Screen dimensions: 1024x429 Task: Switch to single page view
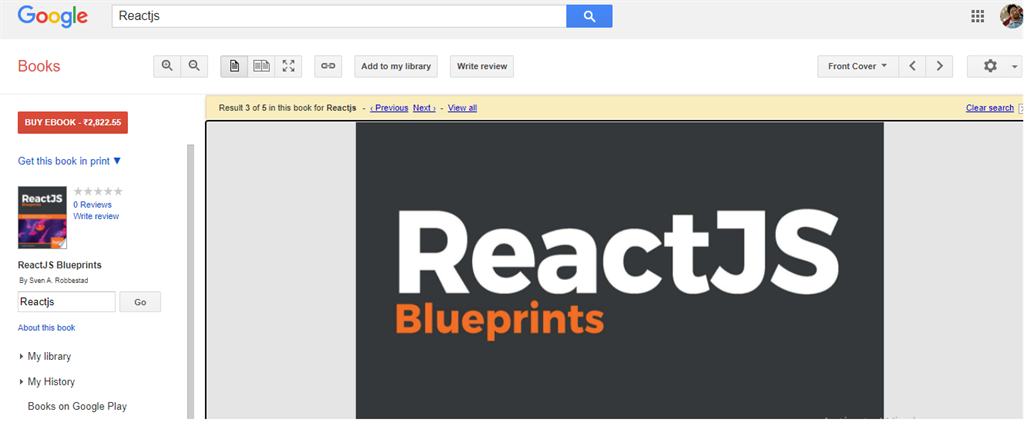pyautogui.click(x=234, y=66)
